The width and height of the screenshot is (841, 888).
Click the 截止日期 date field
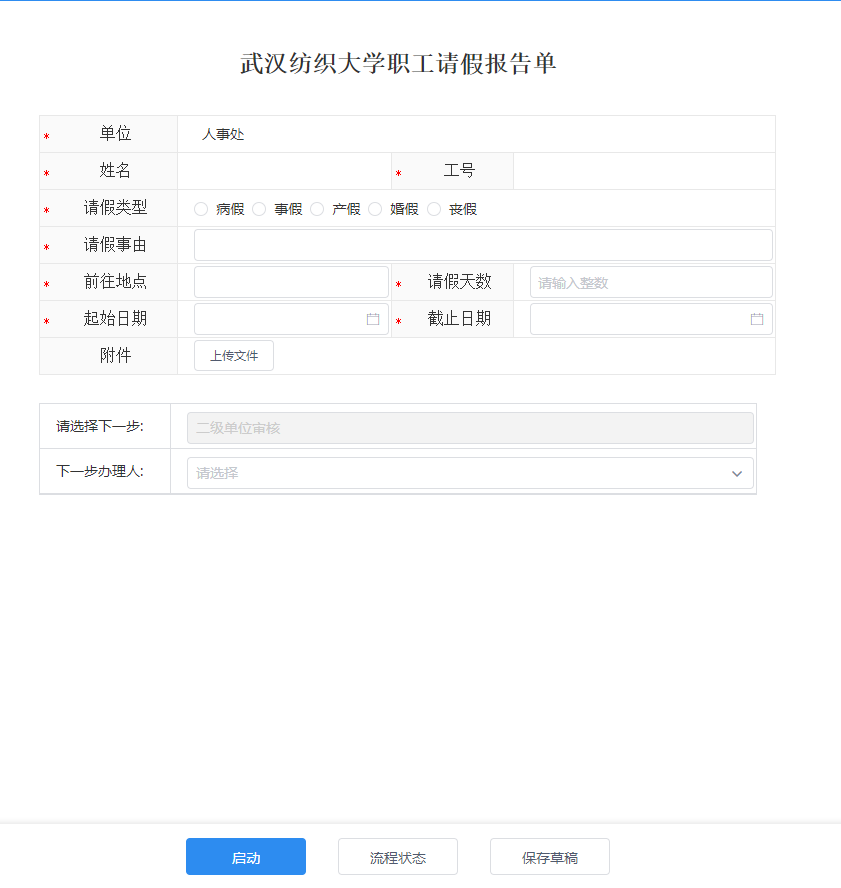651,319
